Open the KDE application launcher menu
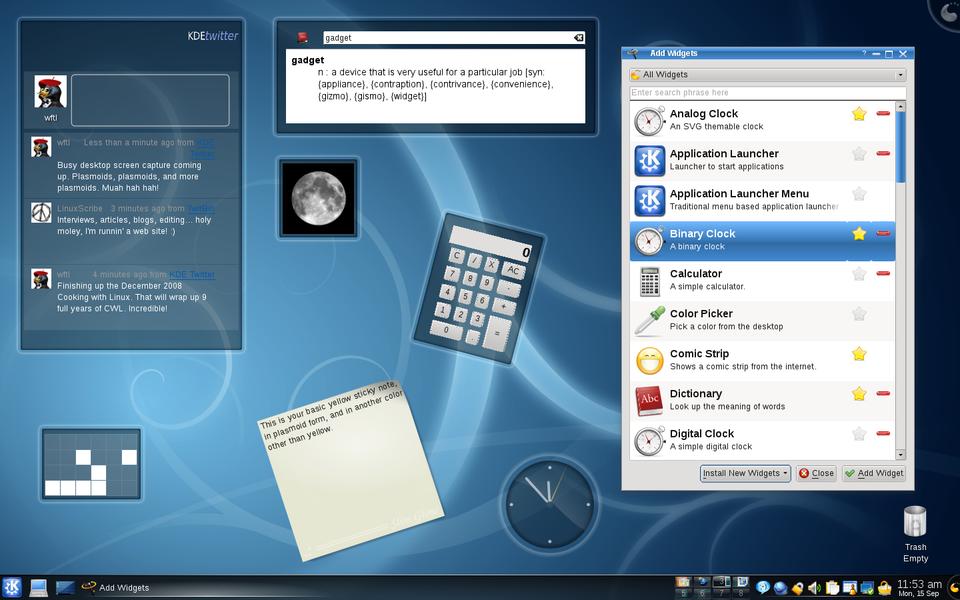Image resolution: width=960 pixels, height=600 pixels. [13, 587]
